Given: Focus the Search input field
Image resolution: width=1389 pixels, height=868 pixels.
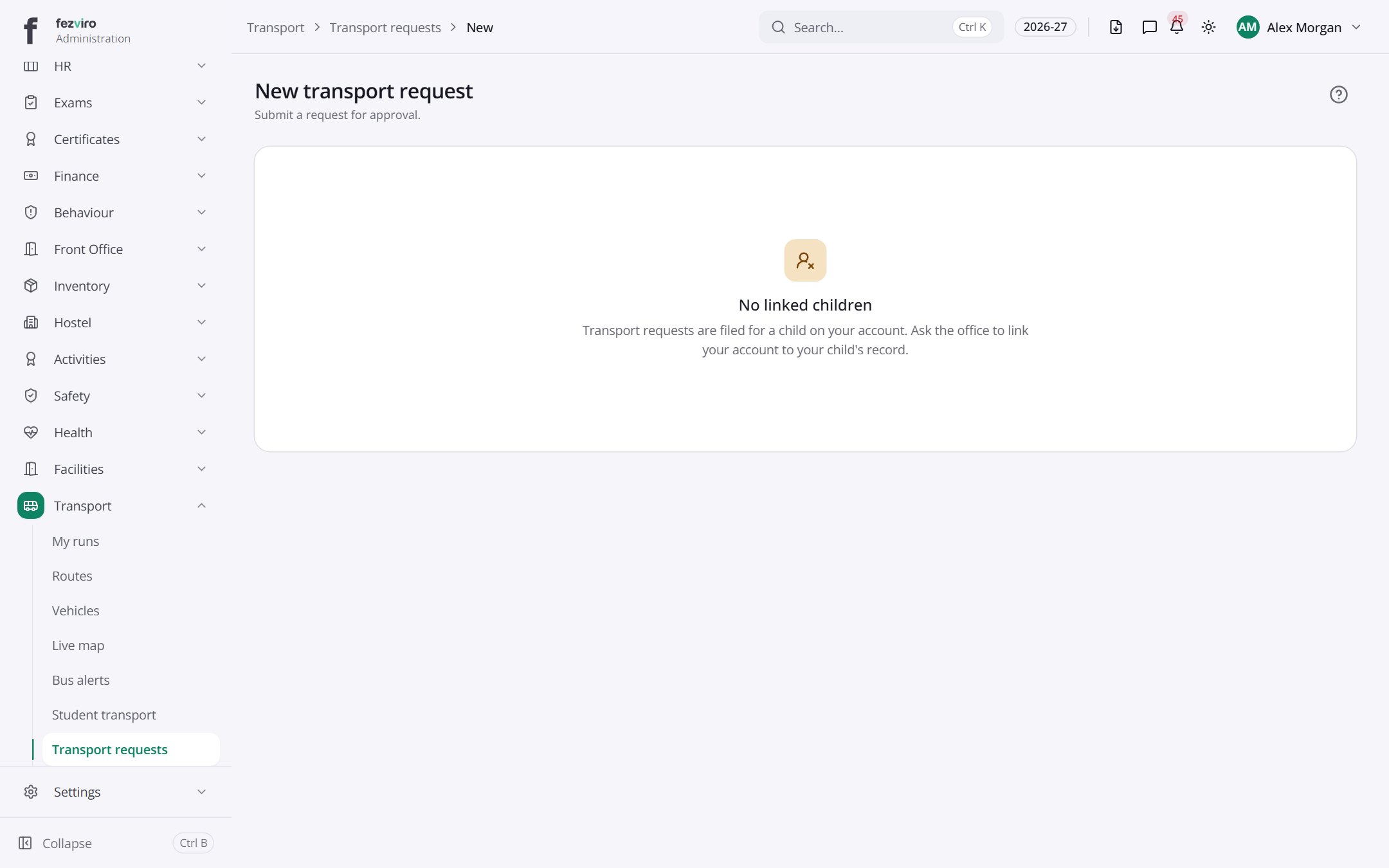Looking at the screenshot, I should click(881, 27).
